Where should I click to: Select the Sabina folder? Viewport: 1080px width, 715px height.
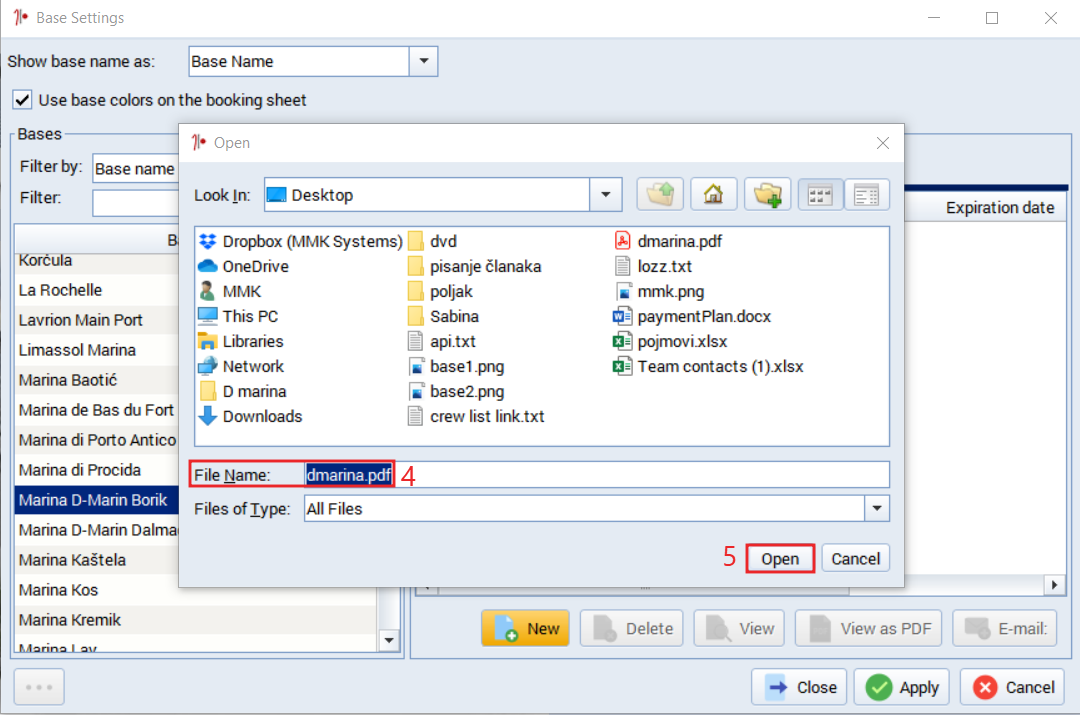click(x=444, y=316)
